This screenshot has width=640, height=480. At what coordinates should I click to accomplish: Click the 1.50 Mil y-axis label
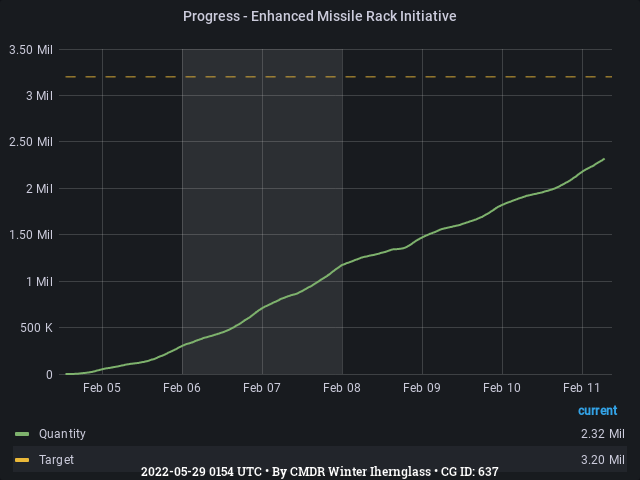(x=31, y=235)
